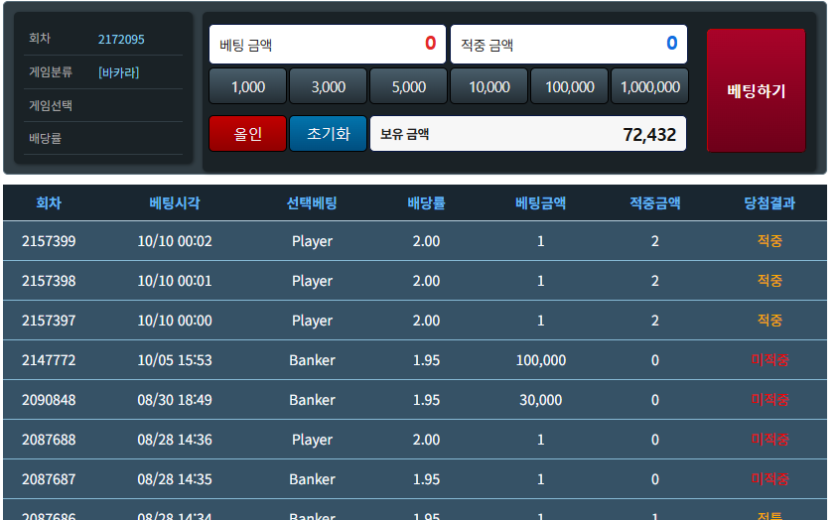This screenshot has height=520, width=835.
Task: Choose the 5,000 amount button
Action: pyautogui.click(x=408, y=86)
